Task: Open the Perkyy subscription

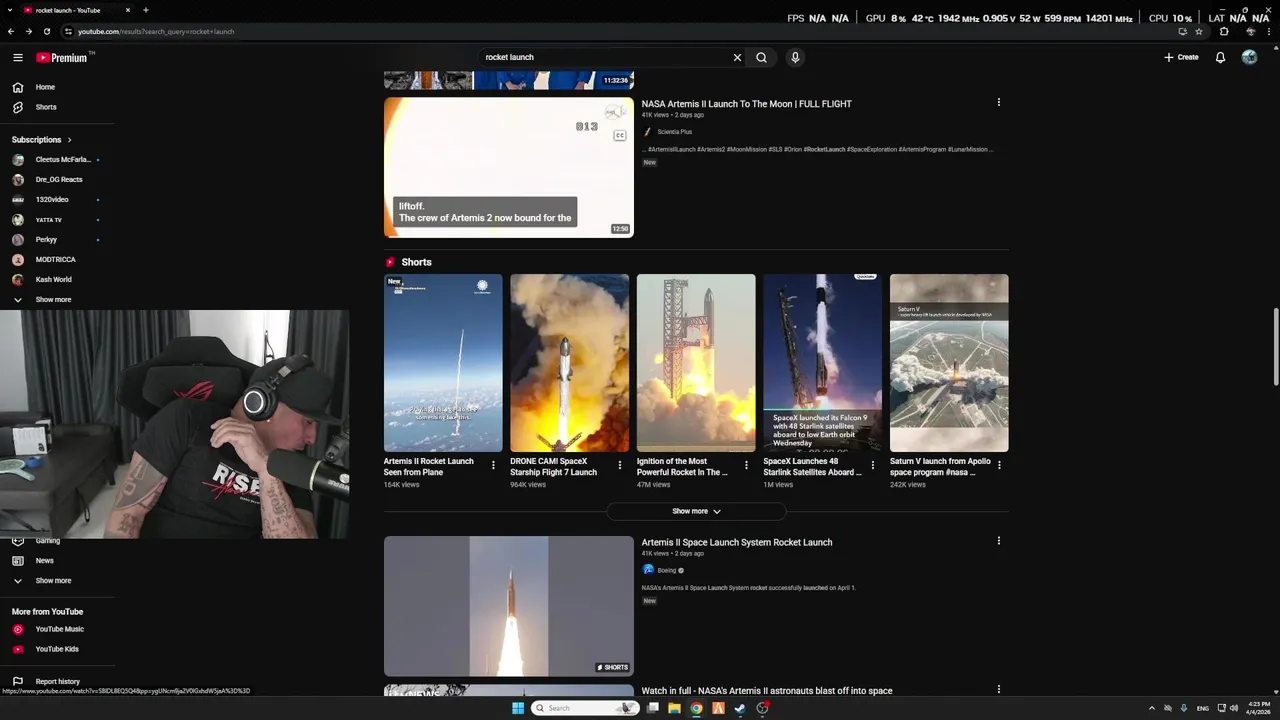Action: tap(57, 240)
